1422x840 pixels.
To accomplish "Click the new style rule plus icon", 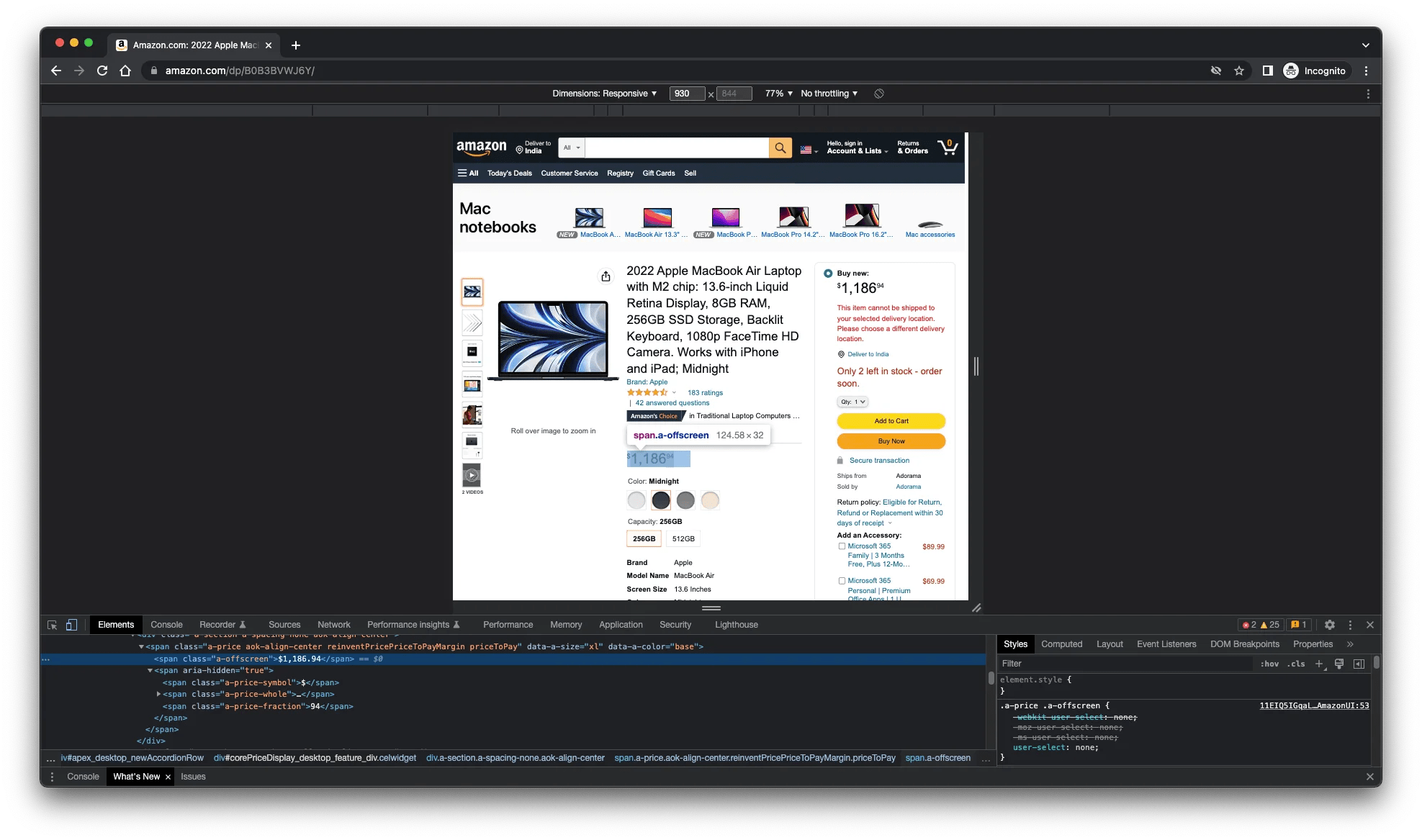I will (1320, 664).
